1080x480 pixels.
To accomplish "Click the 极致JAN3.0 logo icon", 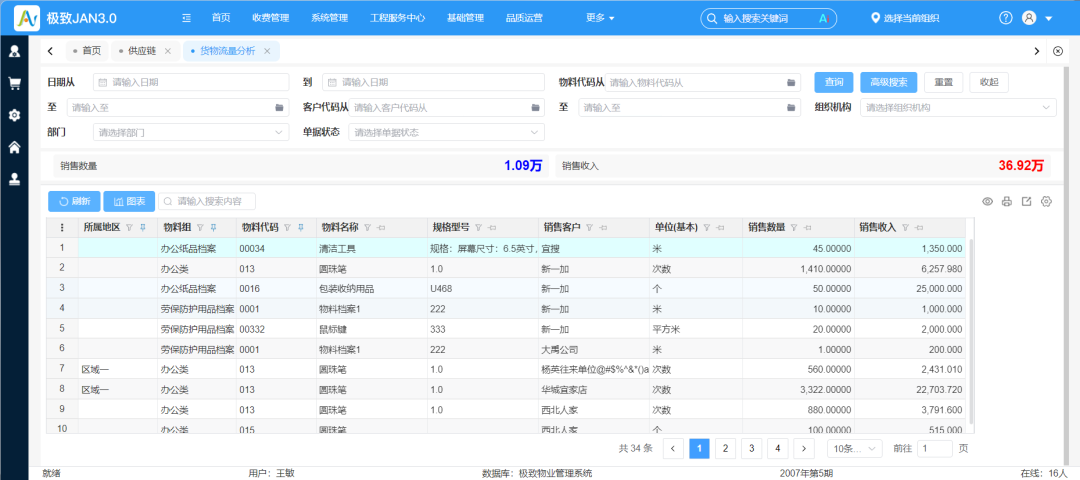I will coord(27,18).
